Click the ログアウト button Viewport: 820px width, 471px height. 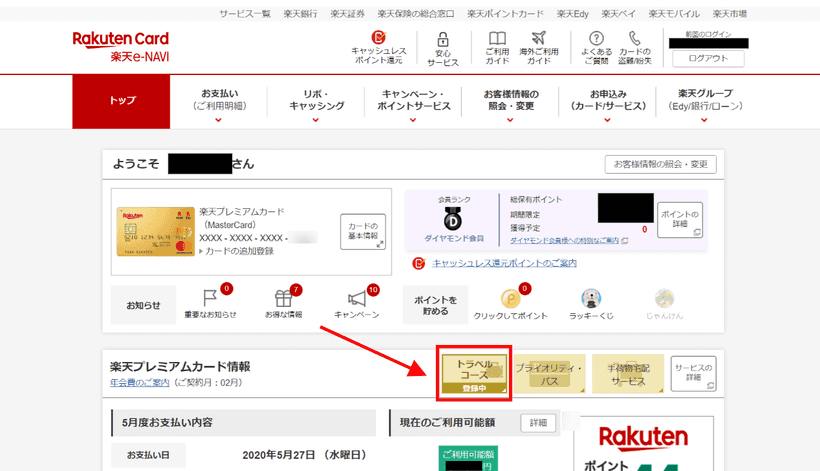708,59
